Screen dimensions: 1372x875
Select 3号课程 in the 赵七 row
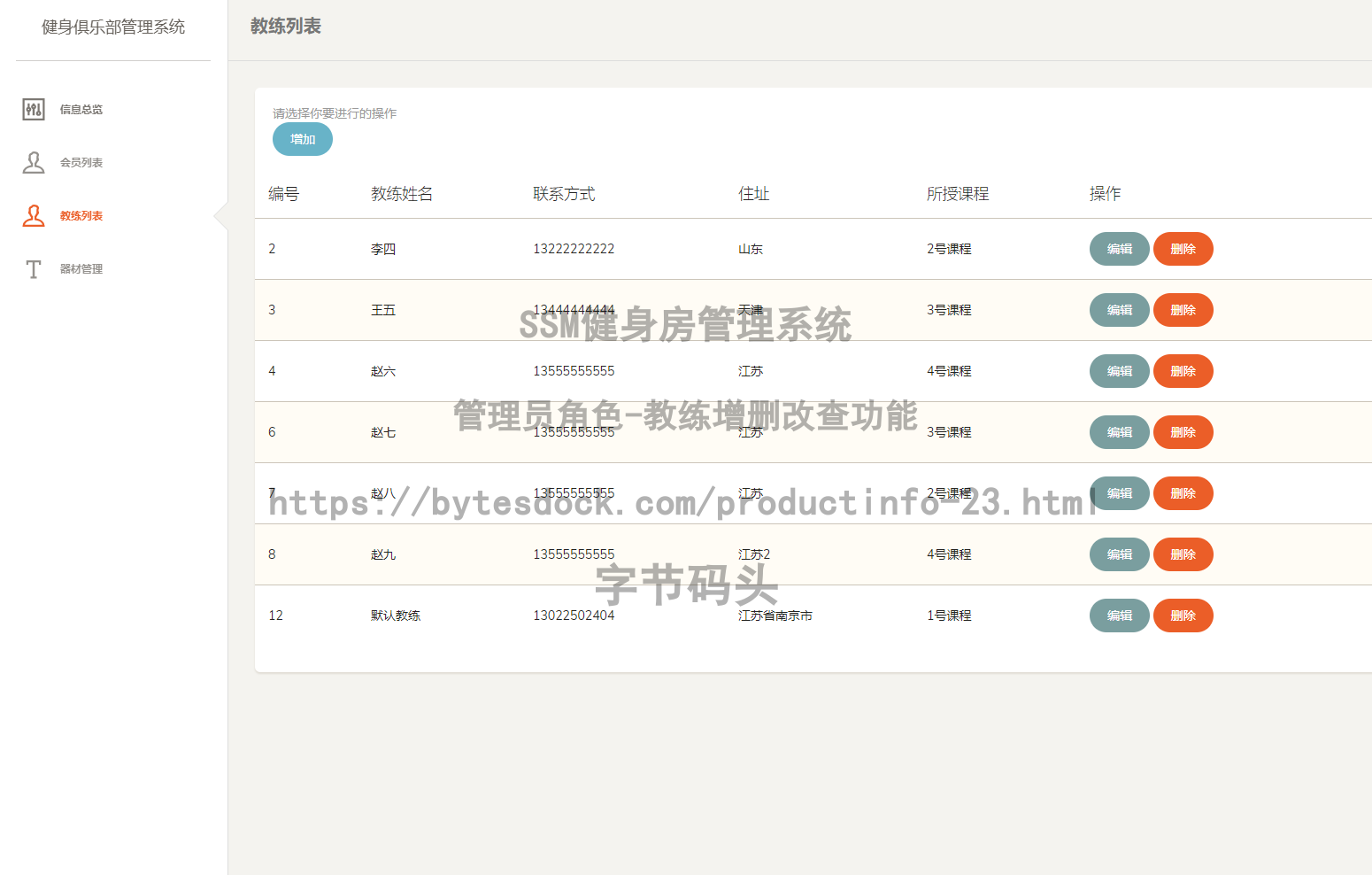pos(949,433)
